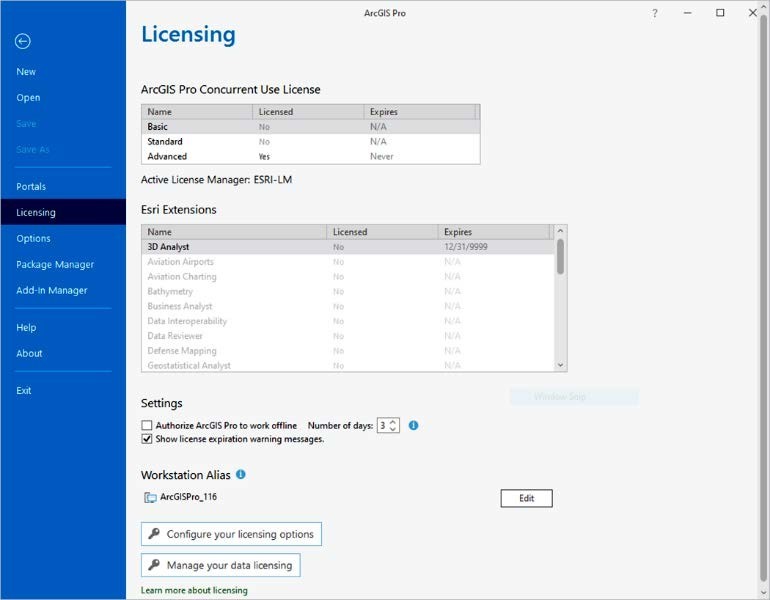The height and width of the screenshot is (600, 770).
Task: Click the 12/31/9999 expiry cell
Action: click(466, 247)
